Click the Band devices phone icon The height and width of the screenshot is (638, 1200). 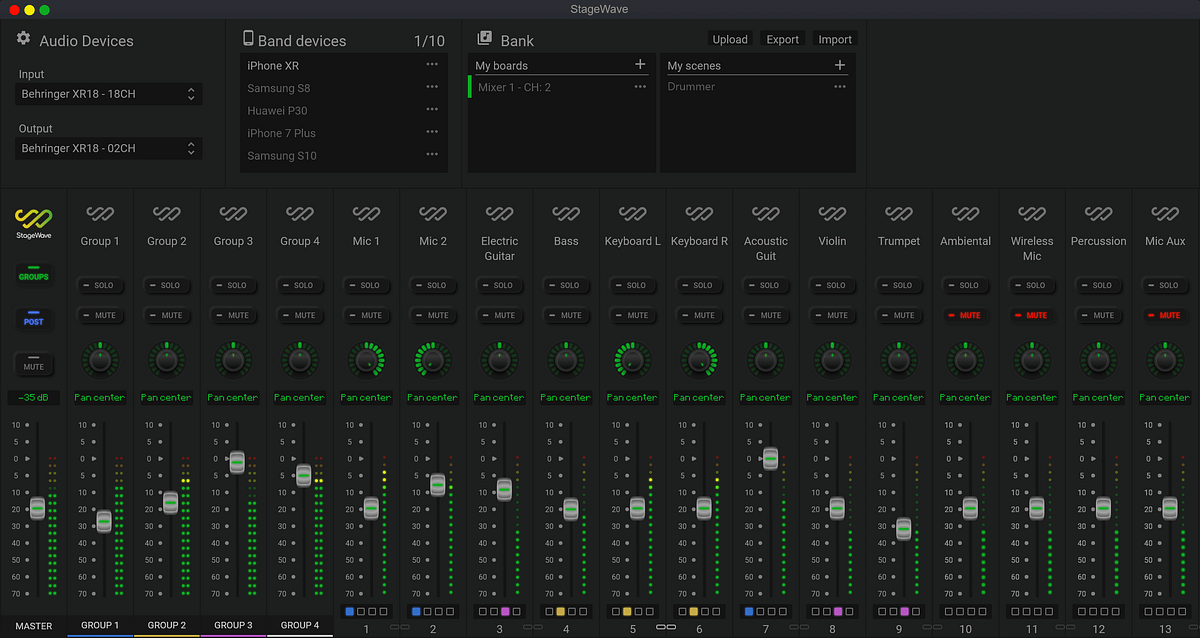pyautogui.click(x=247, y=38)
